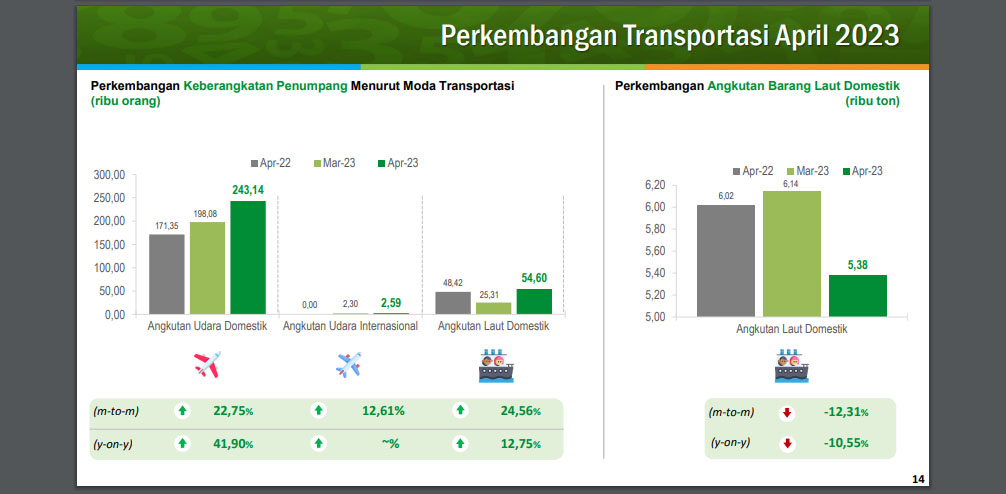Click the (ribu orang) unit label
The height and width of the screenshot is (494, 1006).
click(126, 101)
